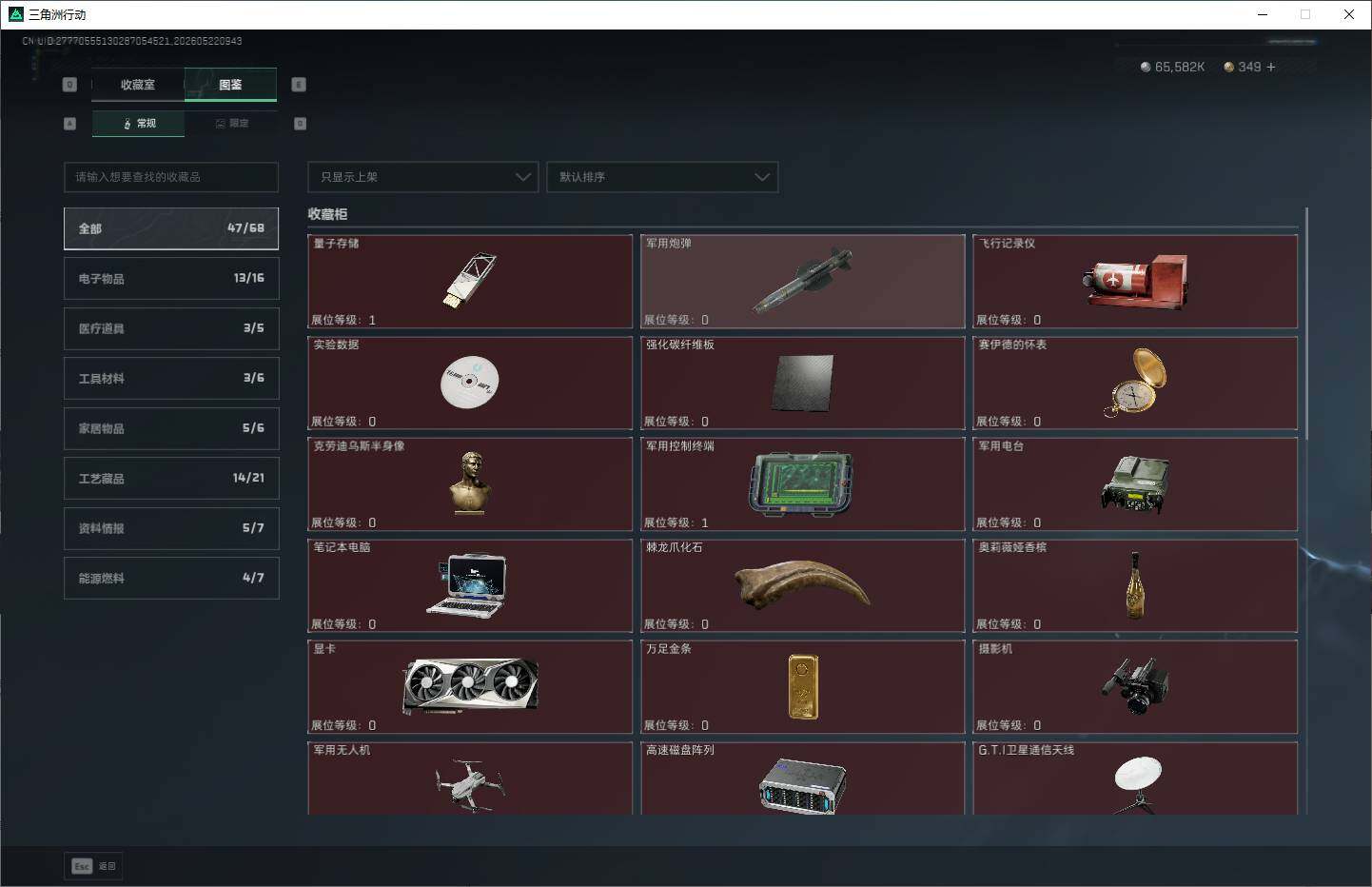Click the plus icon to add currency

1271,67
